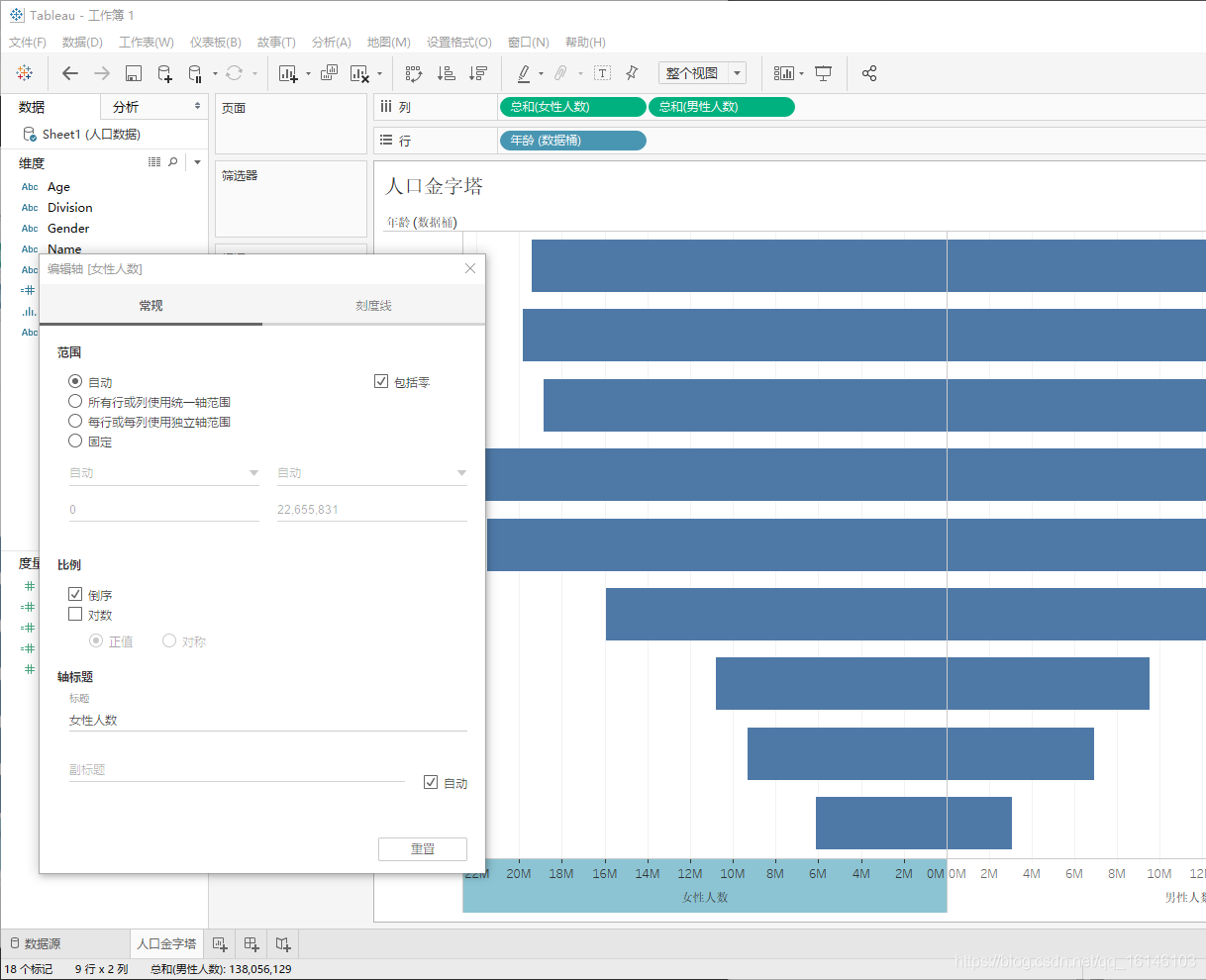Image resolution: width=1206 pixels, height=980 pixels.
Task: Click the redo forward arrow
Action: pos(101,73)
